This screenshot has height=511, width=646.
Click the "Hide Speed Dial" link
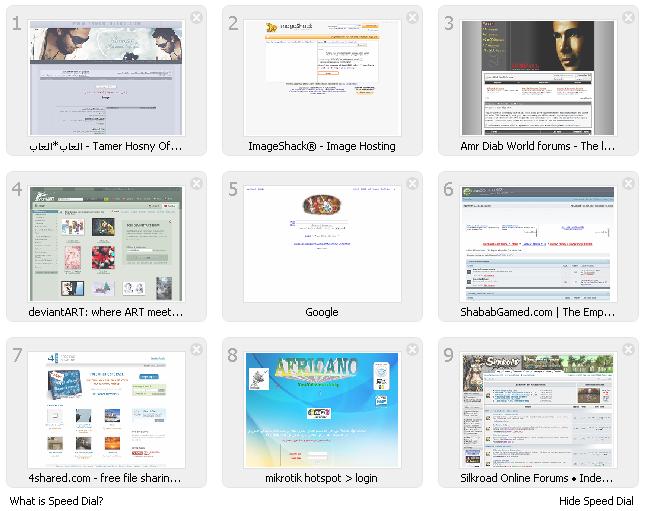tap(596, 501)
